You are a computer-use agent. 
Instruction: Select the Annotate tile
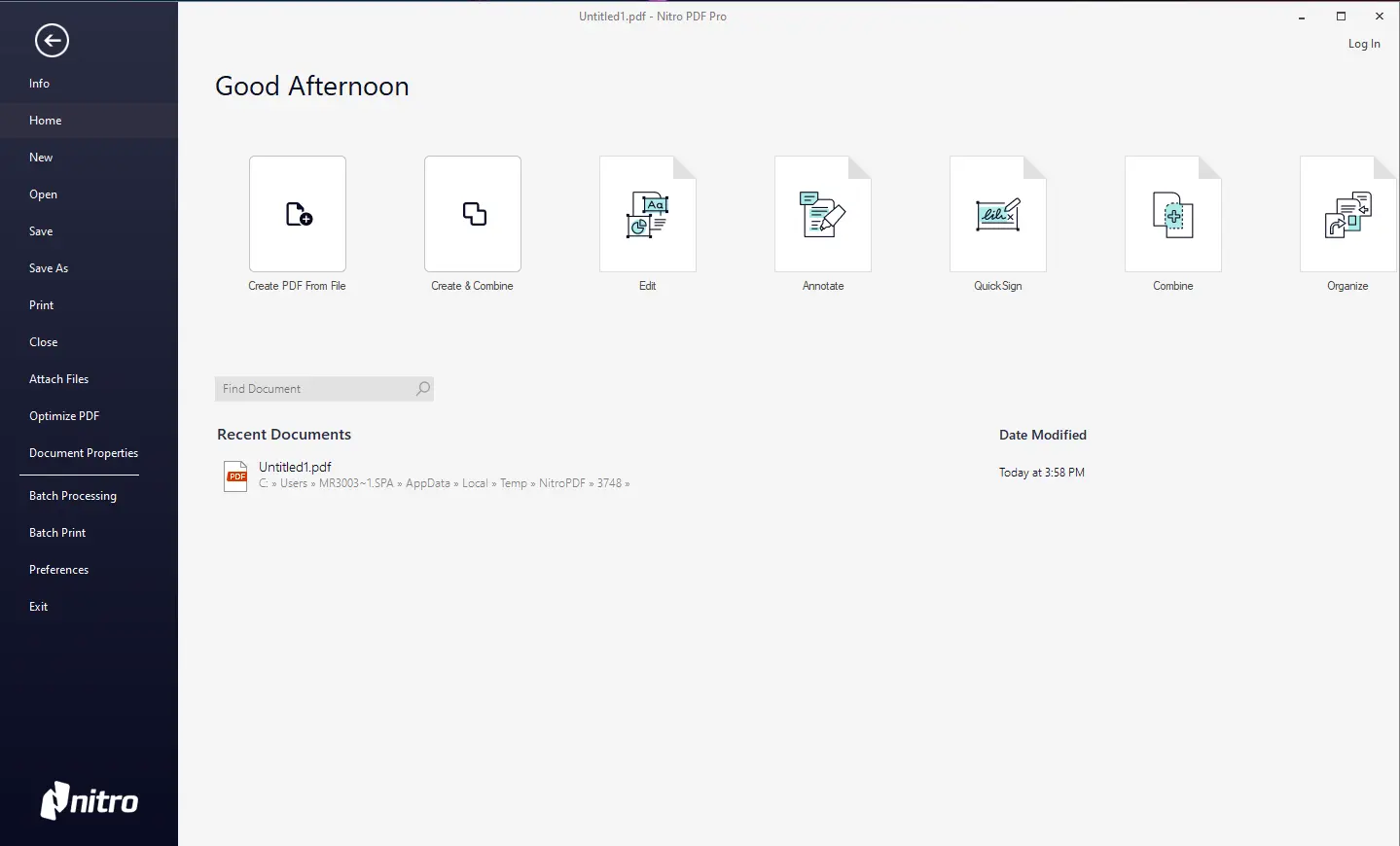(x=823, y=214)
